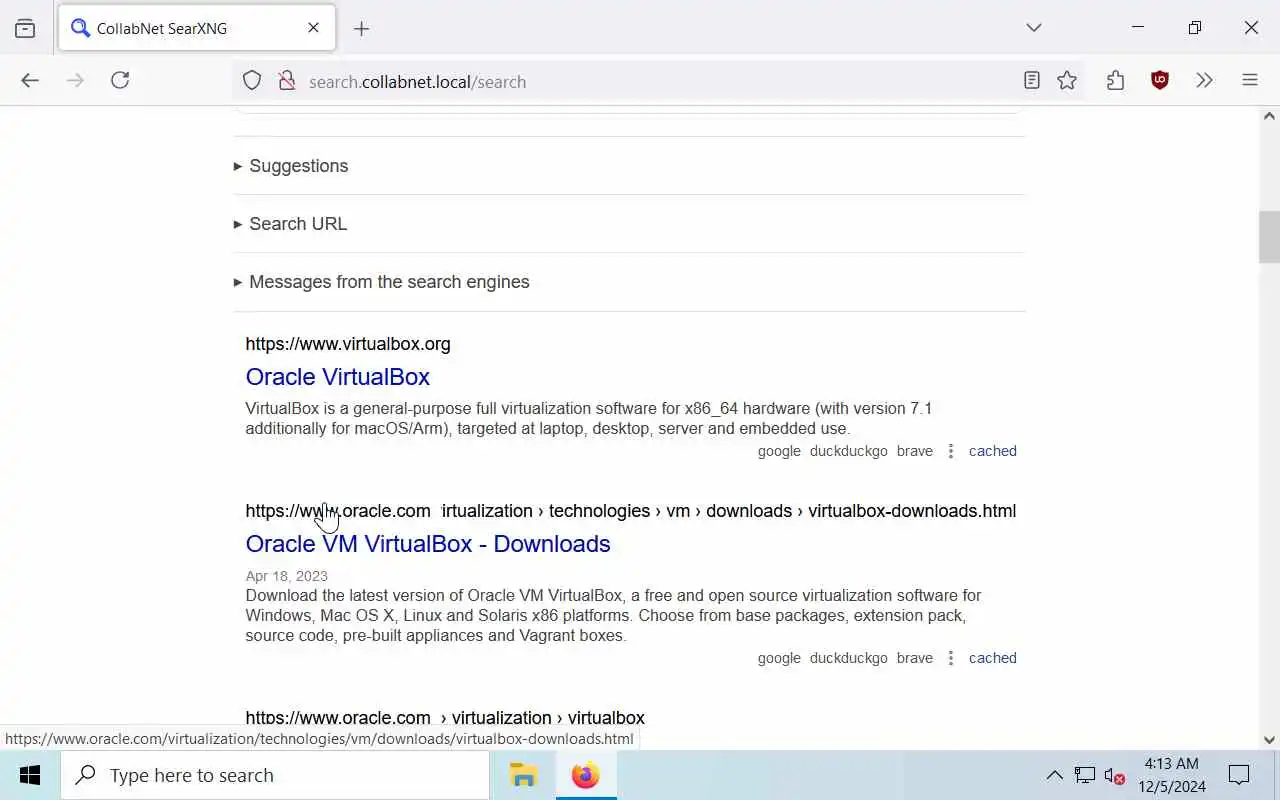Open File Explorer from taskbar
This screenshot has height=800, width=1280.
(523, 775)
